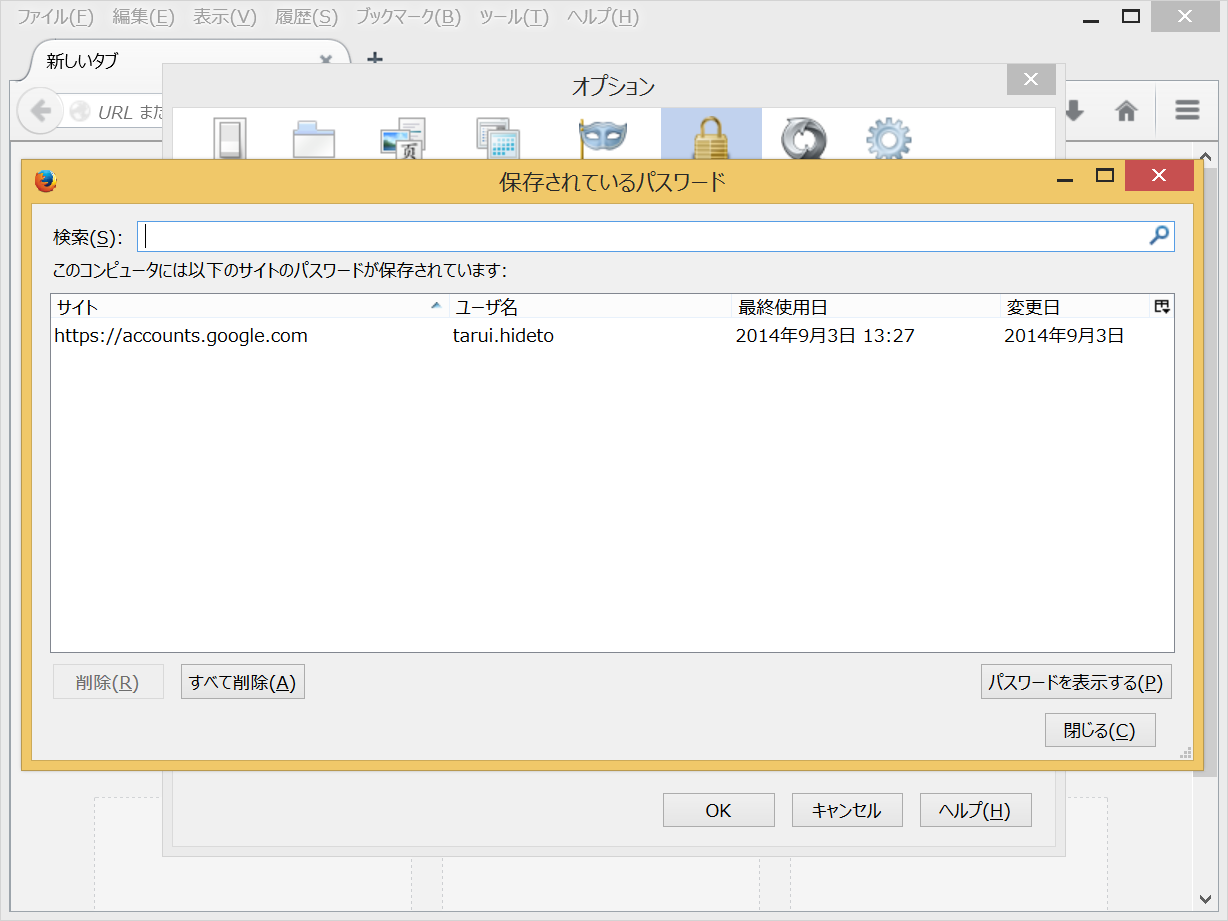Click inside the 検索 search input field
The height and width of the screenshot is (921, 1228).
(650, 235)
